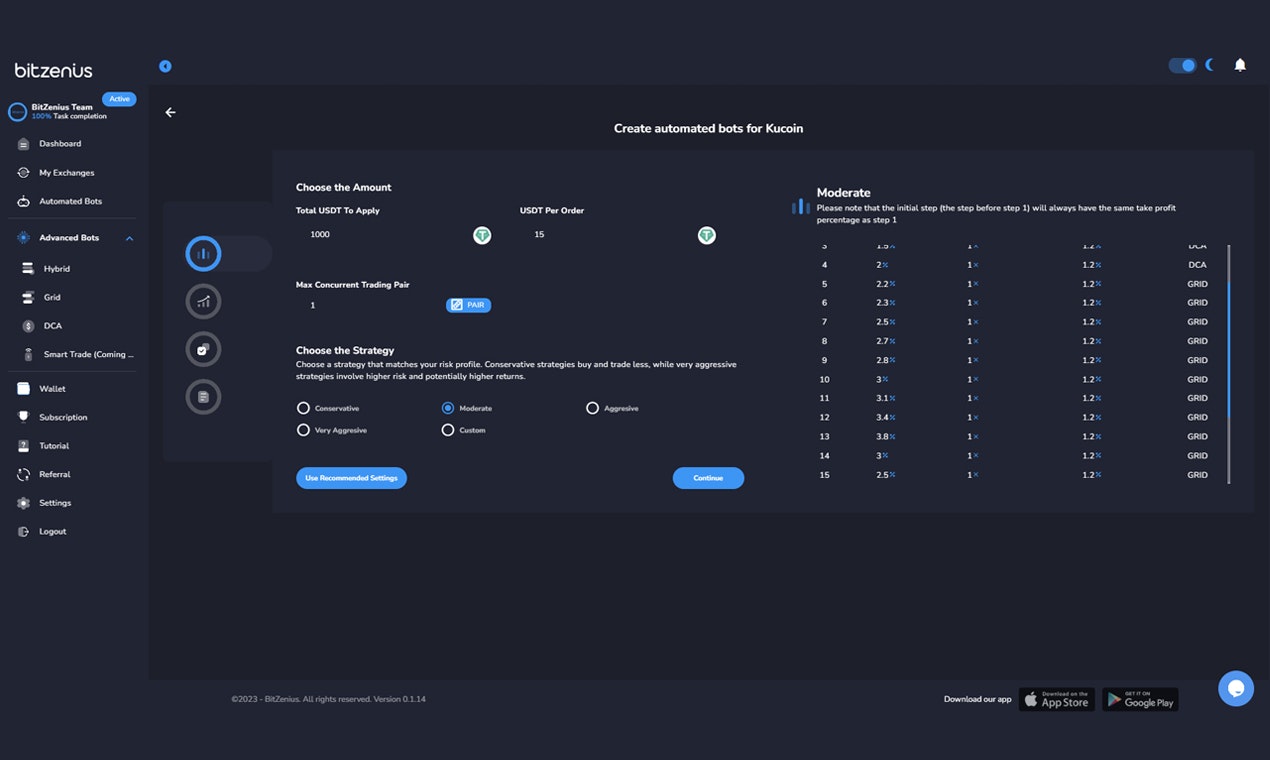Click the Active status badge
This screenshot has width=1270, height=760.
pyautogui.click(x=119, y=99)
